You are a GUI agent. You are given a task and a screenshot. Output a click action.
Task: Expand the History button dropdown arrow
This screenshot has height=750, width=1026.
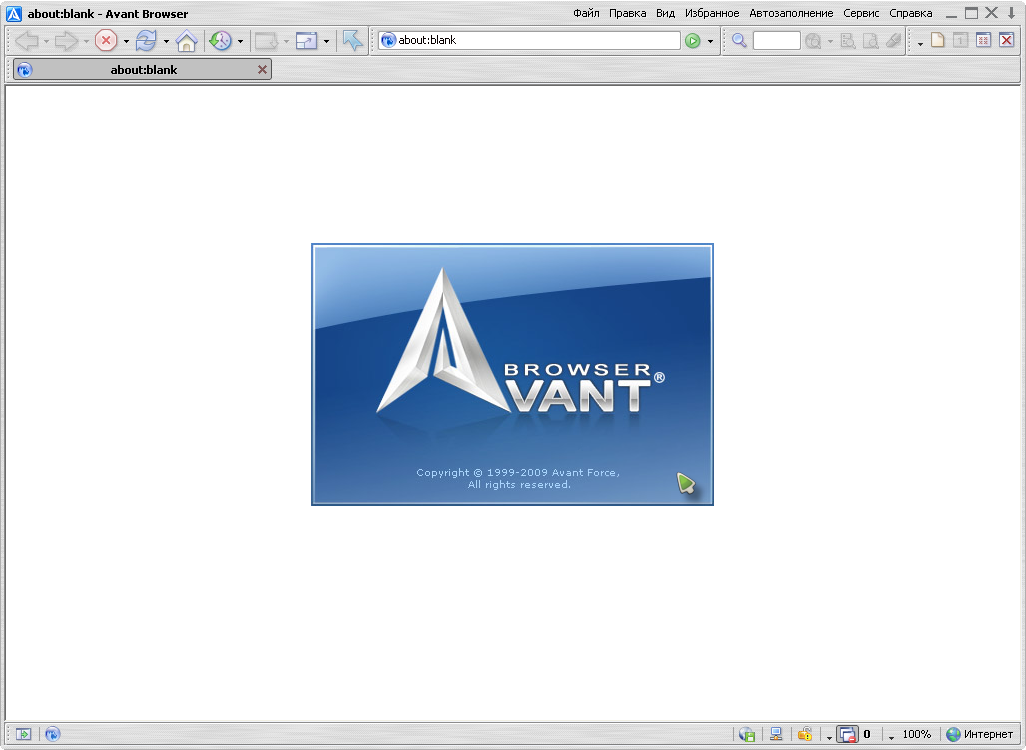[x=240, y=41]
